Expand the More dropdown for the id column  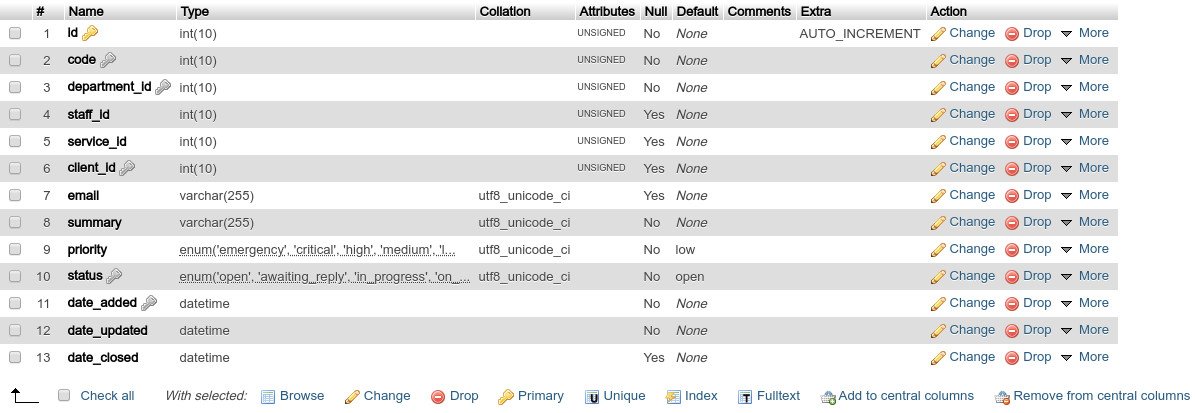[x=1084, y=33]
